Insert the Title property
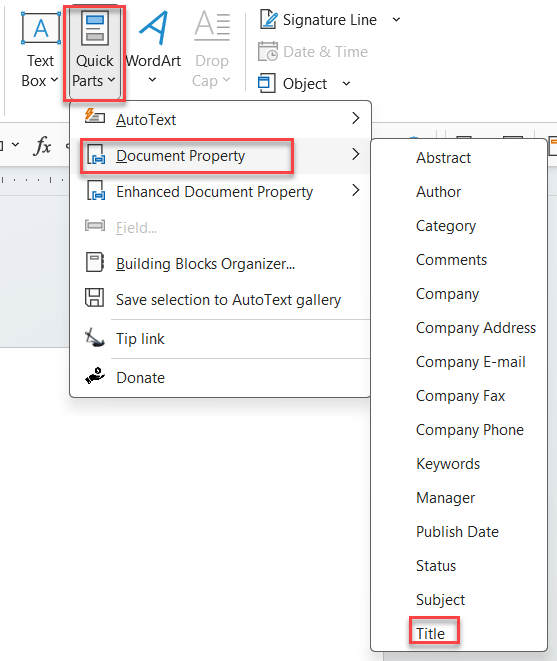 (x=459, y=634)
